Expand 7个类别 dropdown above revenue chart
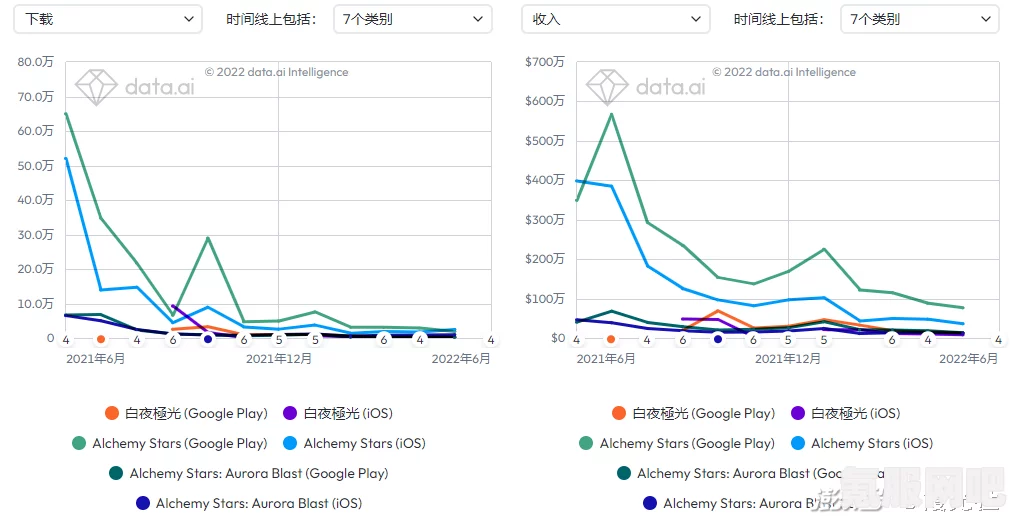Viewport: 1013px width, 519px height. (x=920, y=19)
